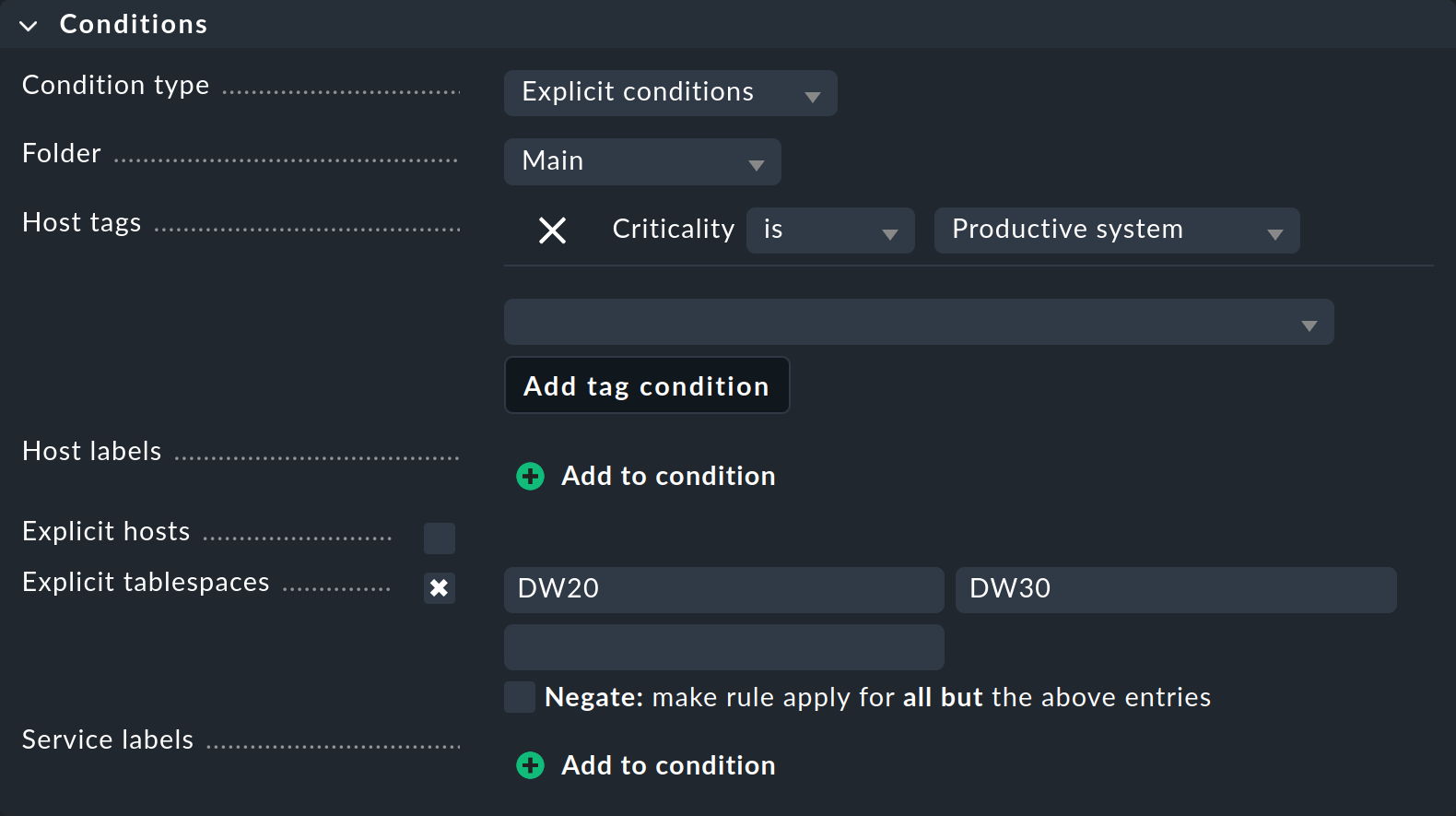
Task: Add to condition for Host labels
Action: tap(668, 476)
